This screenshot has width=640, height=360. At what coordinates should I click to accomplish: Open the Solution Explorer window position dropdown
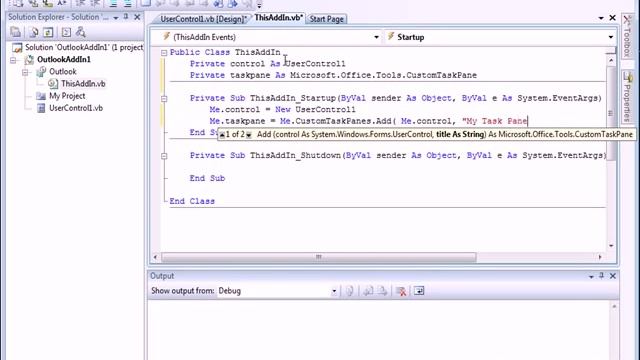tap(116, 18)
